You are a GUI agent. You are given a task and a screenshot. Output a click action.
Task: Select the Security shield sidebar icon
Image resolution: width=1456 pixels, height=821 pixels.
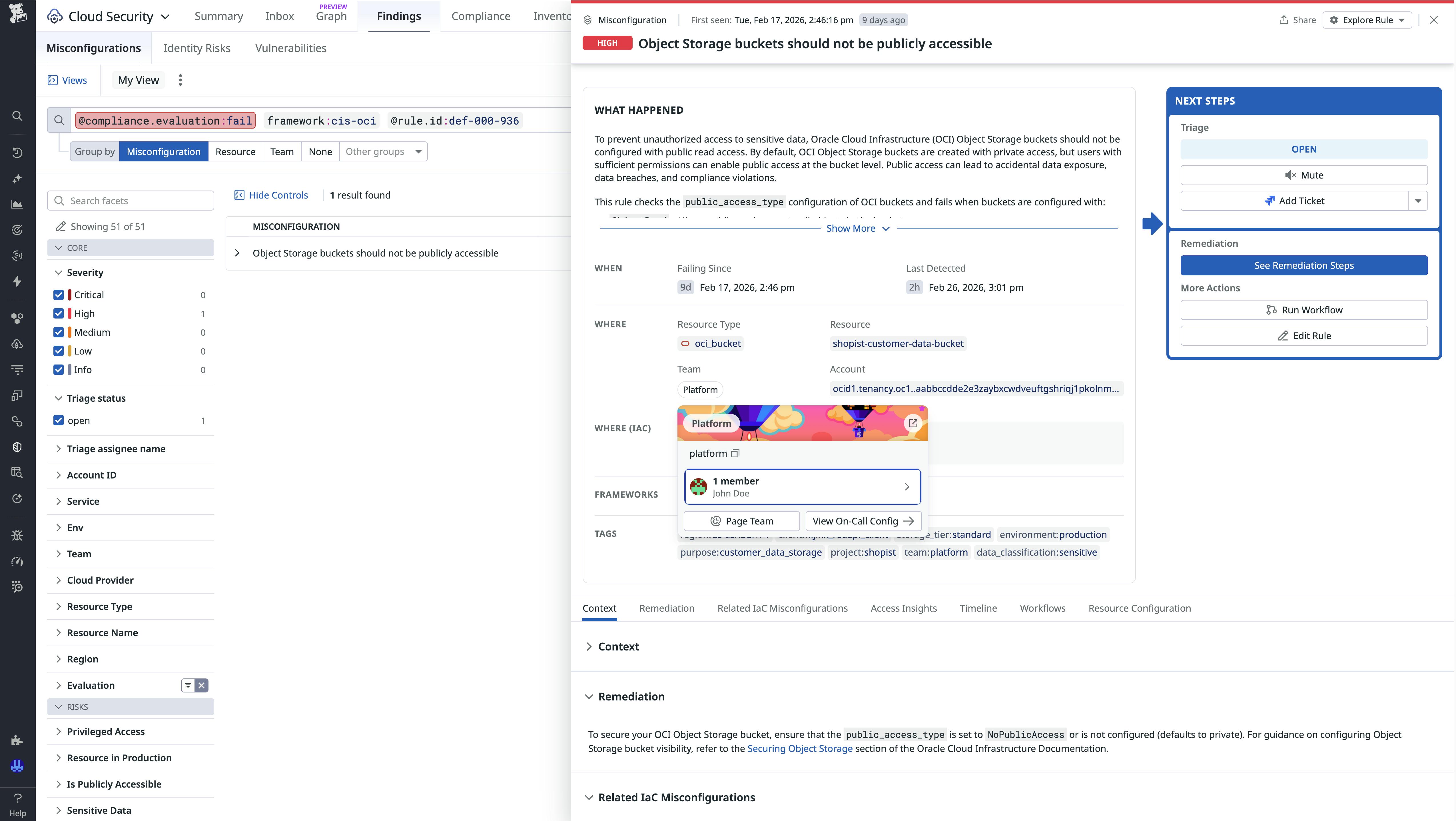pos(17,447)
